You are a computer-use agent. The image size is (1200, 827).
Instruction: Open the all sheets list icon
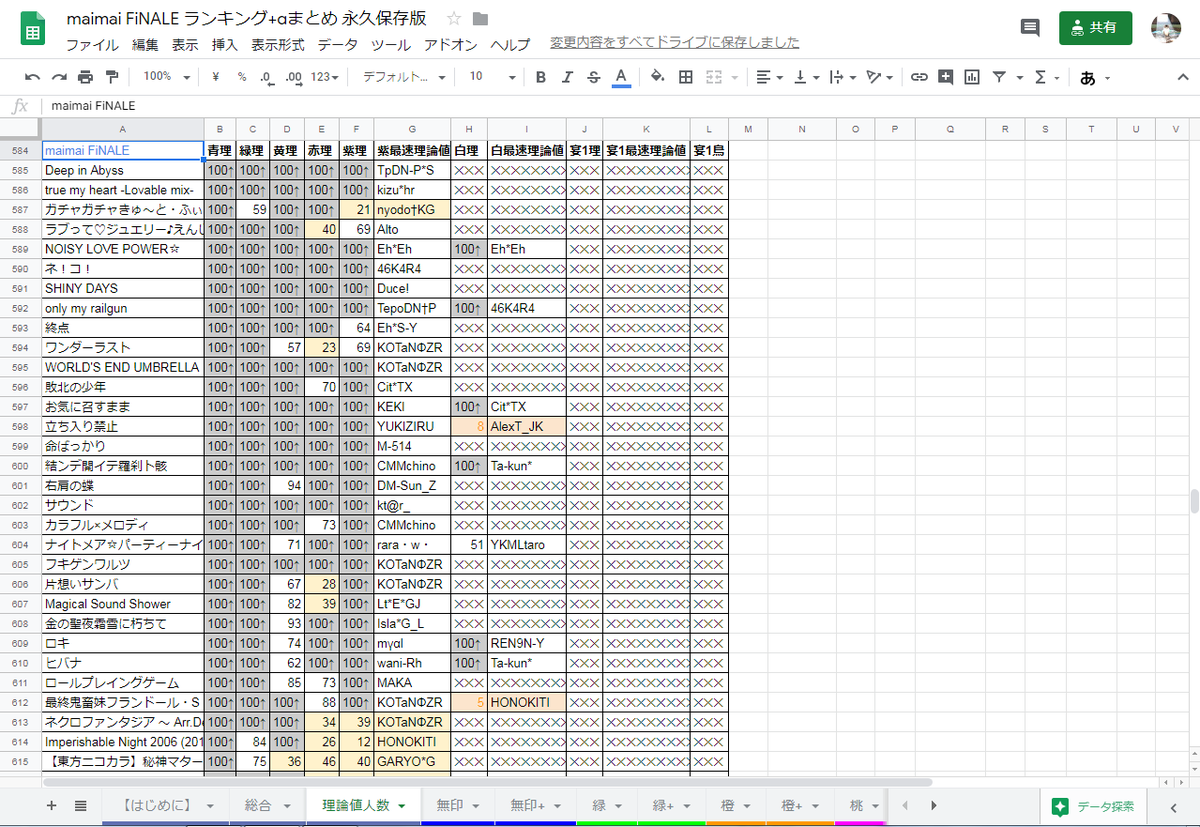[x=81, y=805]
